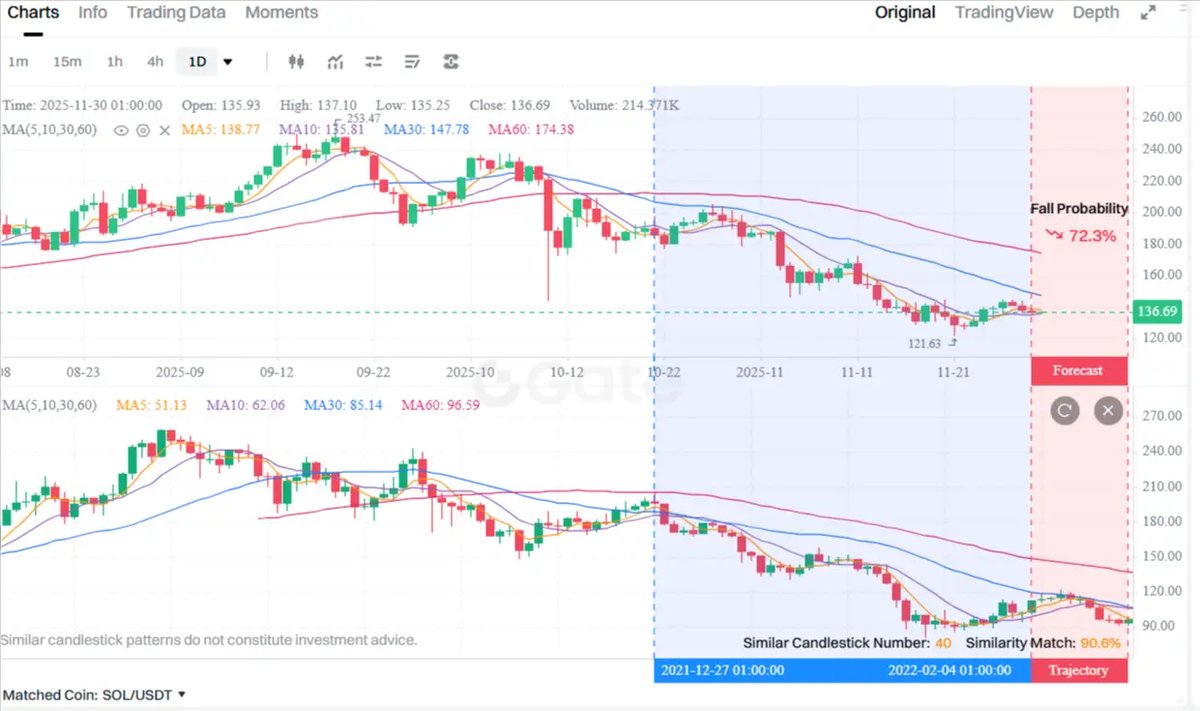Open the indicators line-chart icon
Screen dimensions: 1200x711
point(335,62)
